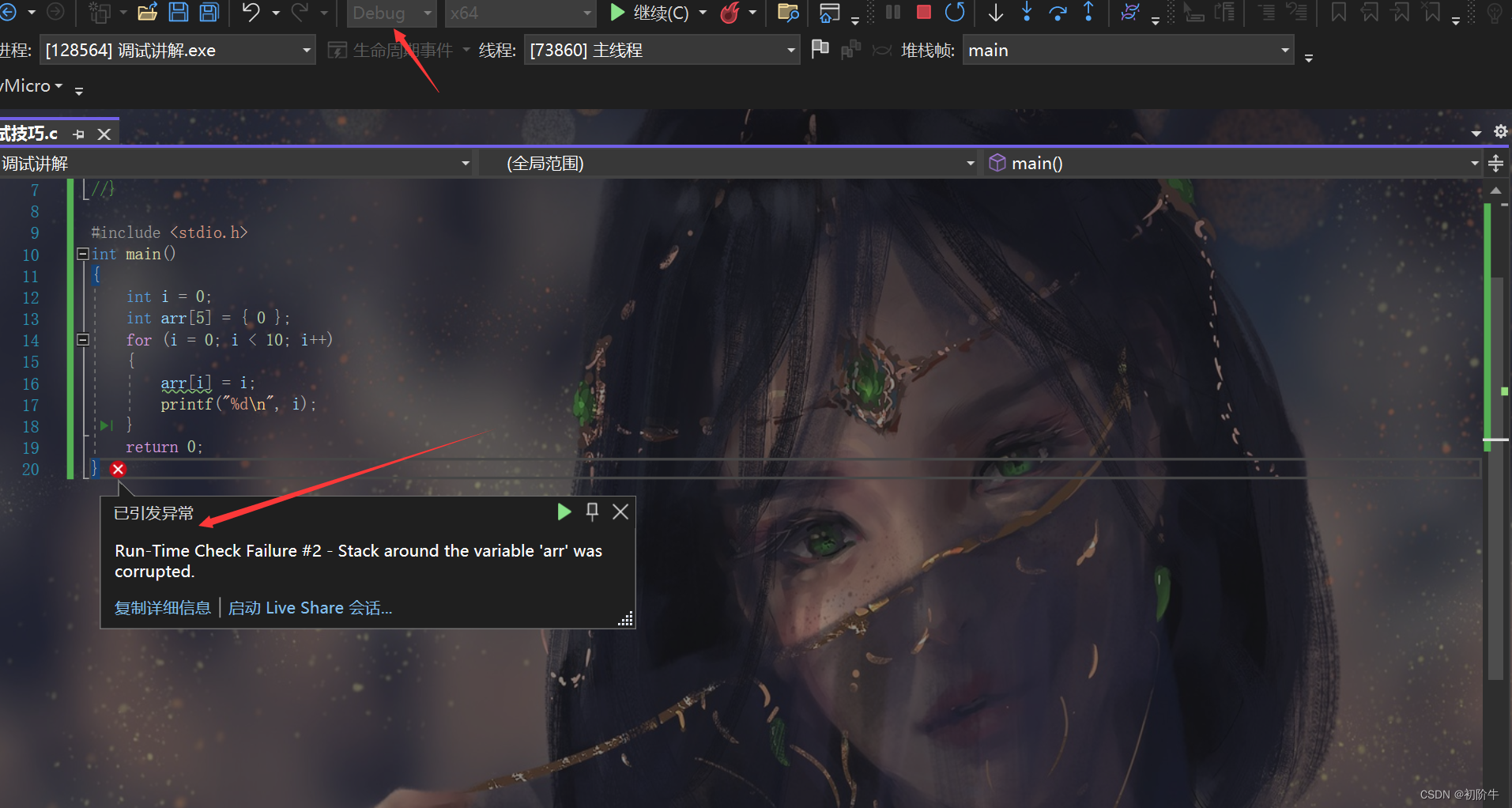Click scrollbar up arrow in editor
1512x808 pixels.
(1495, 191)
